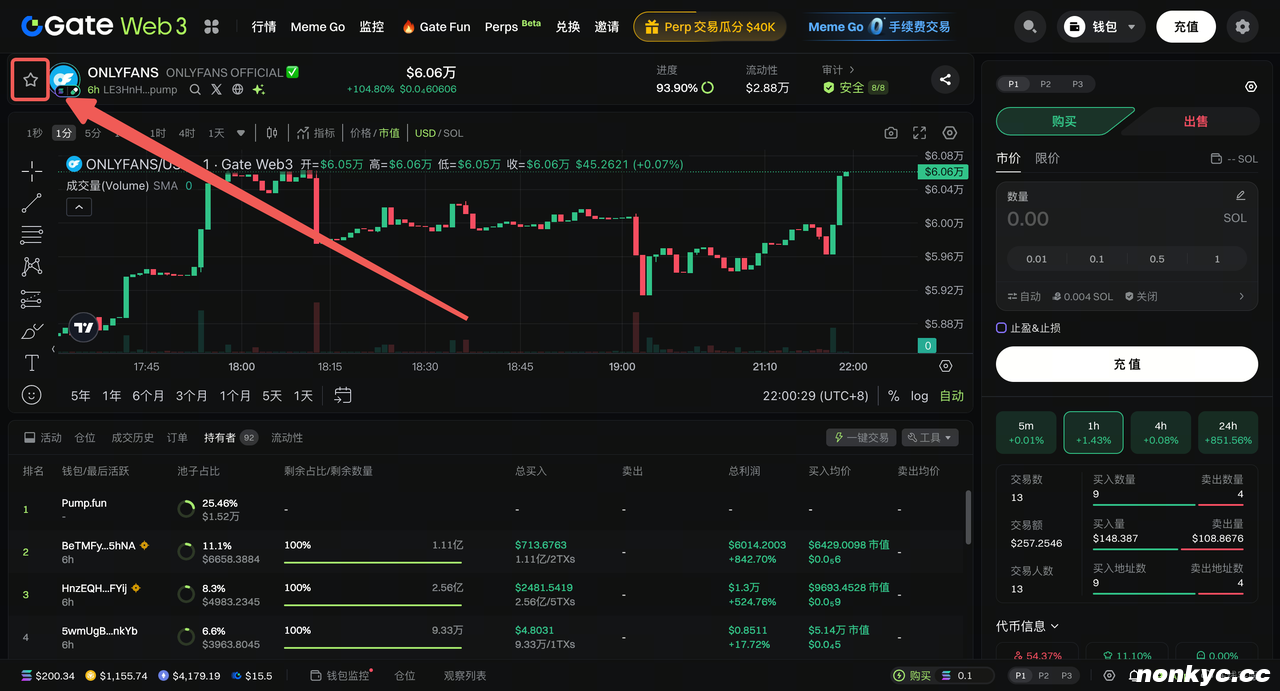Change chart candlestick style icon

pos(271,133)
